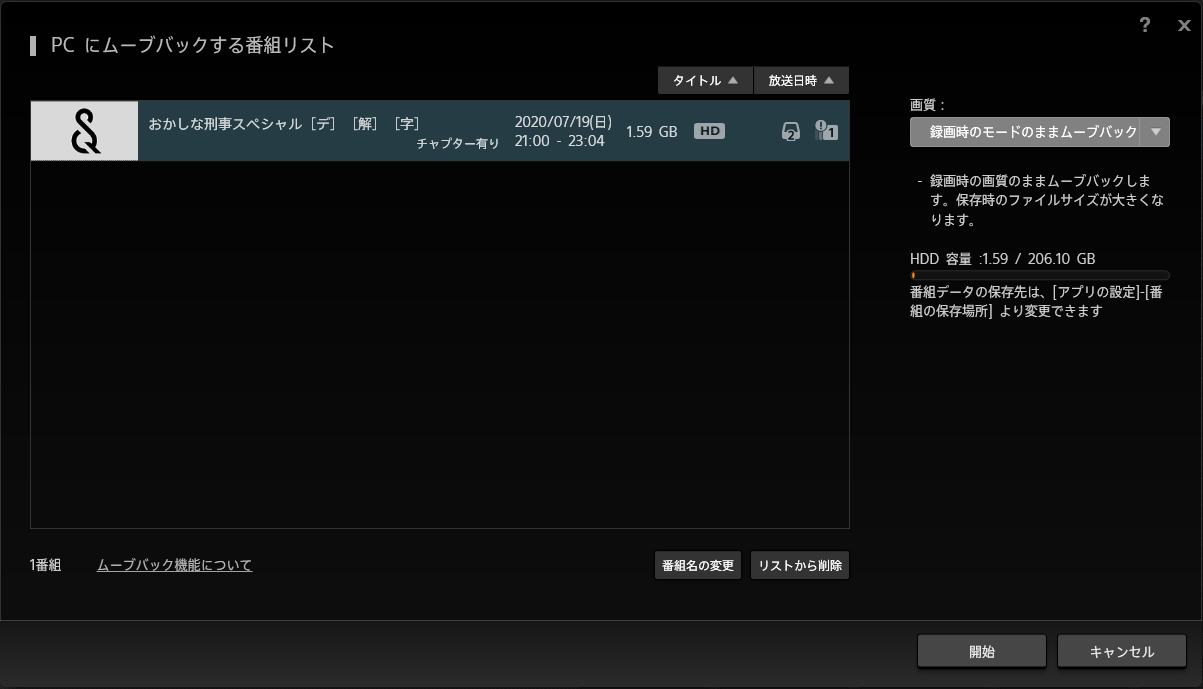Click the program thumbnail logo

coord(85,131)
